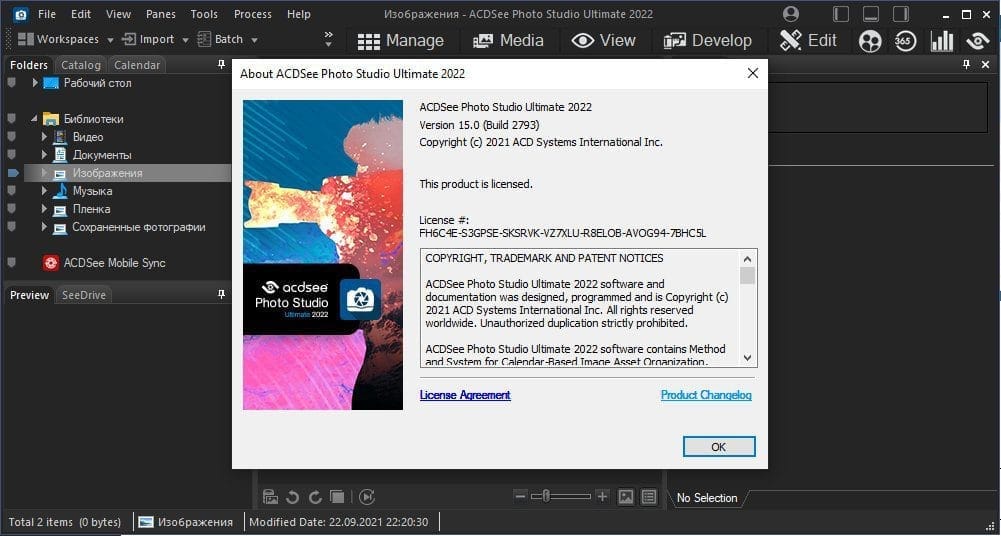Screen dimensions: 1001x536
Task: Toggle the left panel layout icon
Action: (841, 13)
